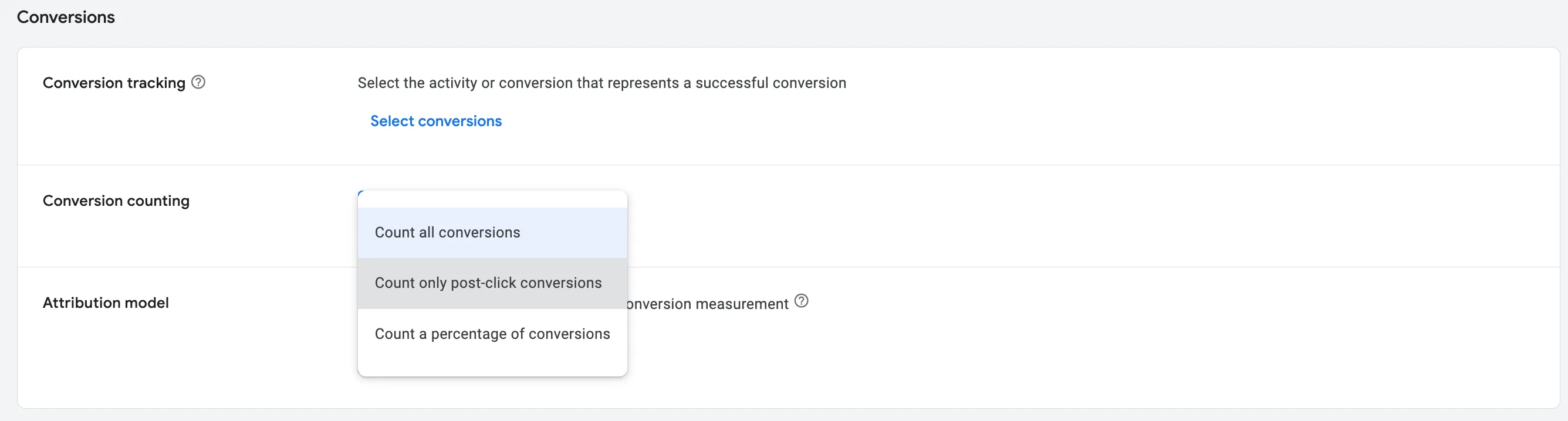
Task: Select the Attribution model label
Action: click(106, 303)
